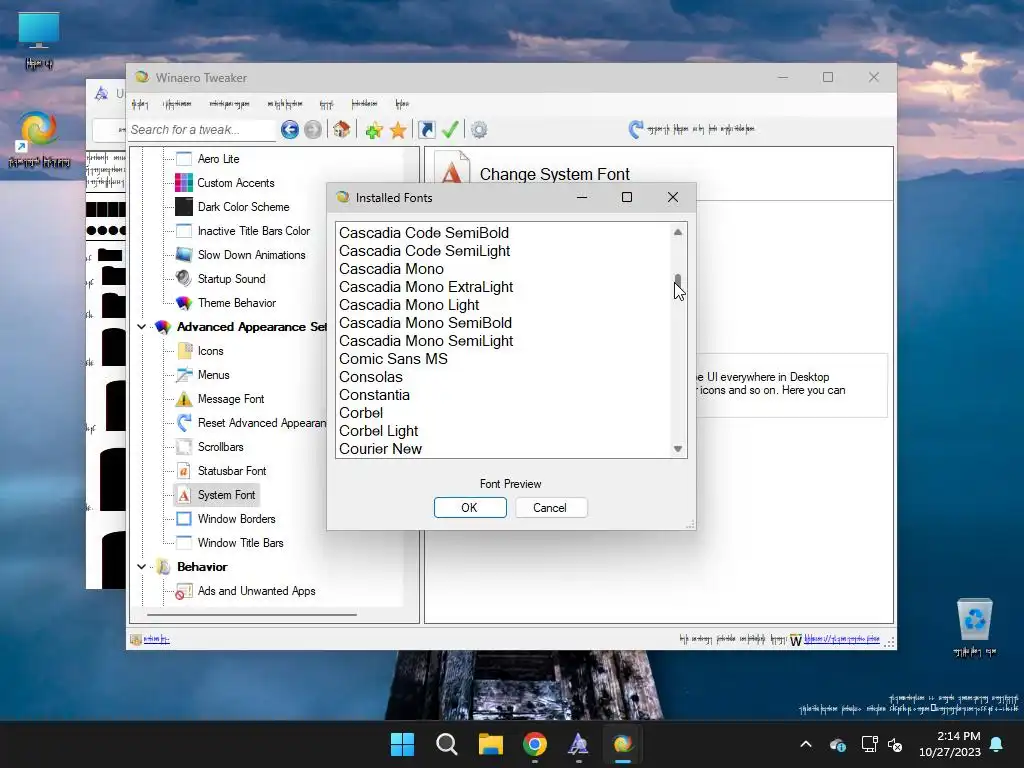This screenshot has width=1024, height=768.
Task: Select Constantia font
Action: pos(374,395)
